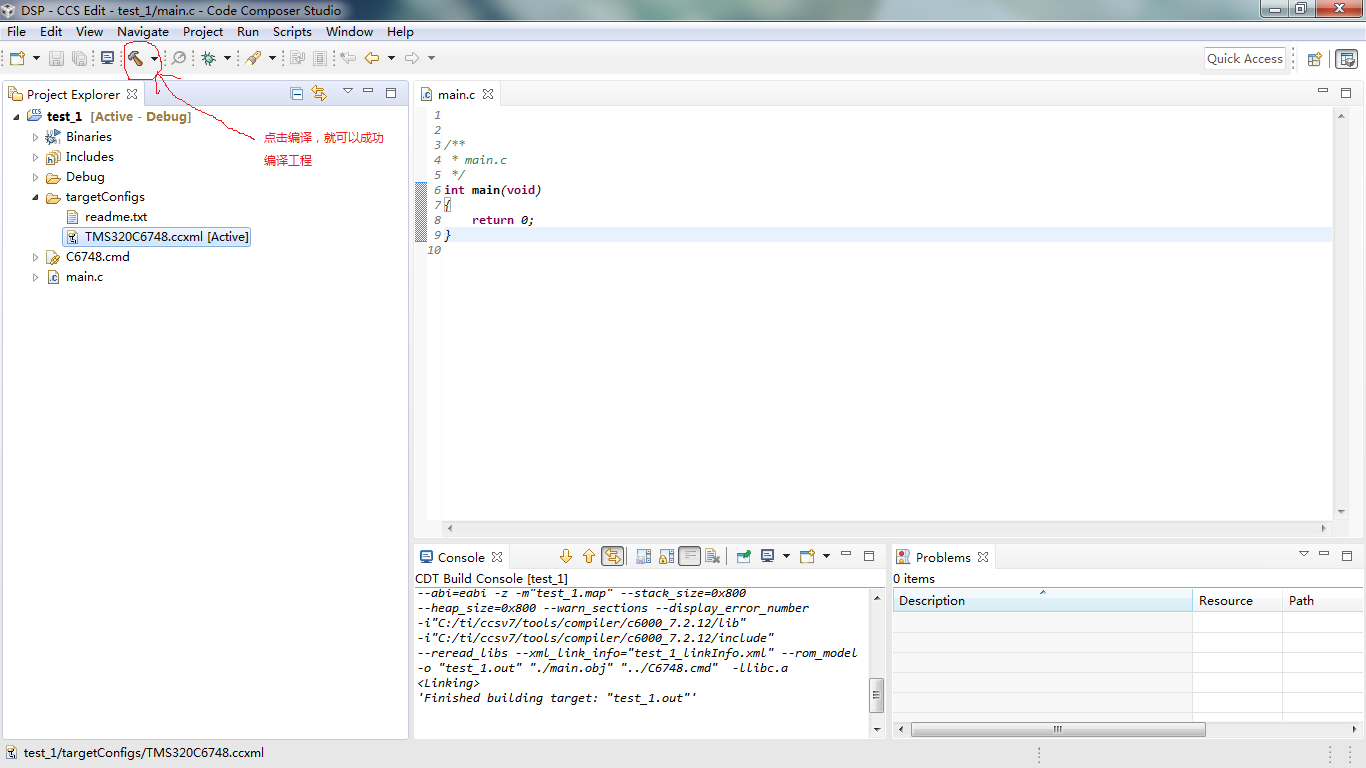Toggle Link with Editor in Project Explorer
This screenshot has height=768, width=1366.
(319, 93)
